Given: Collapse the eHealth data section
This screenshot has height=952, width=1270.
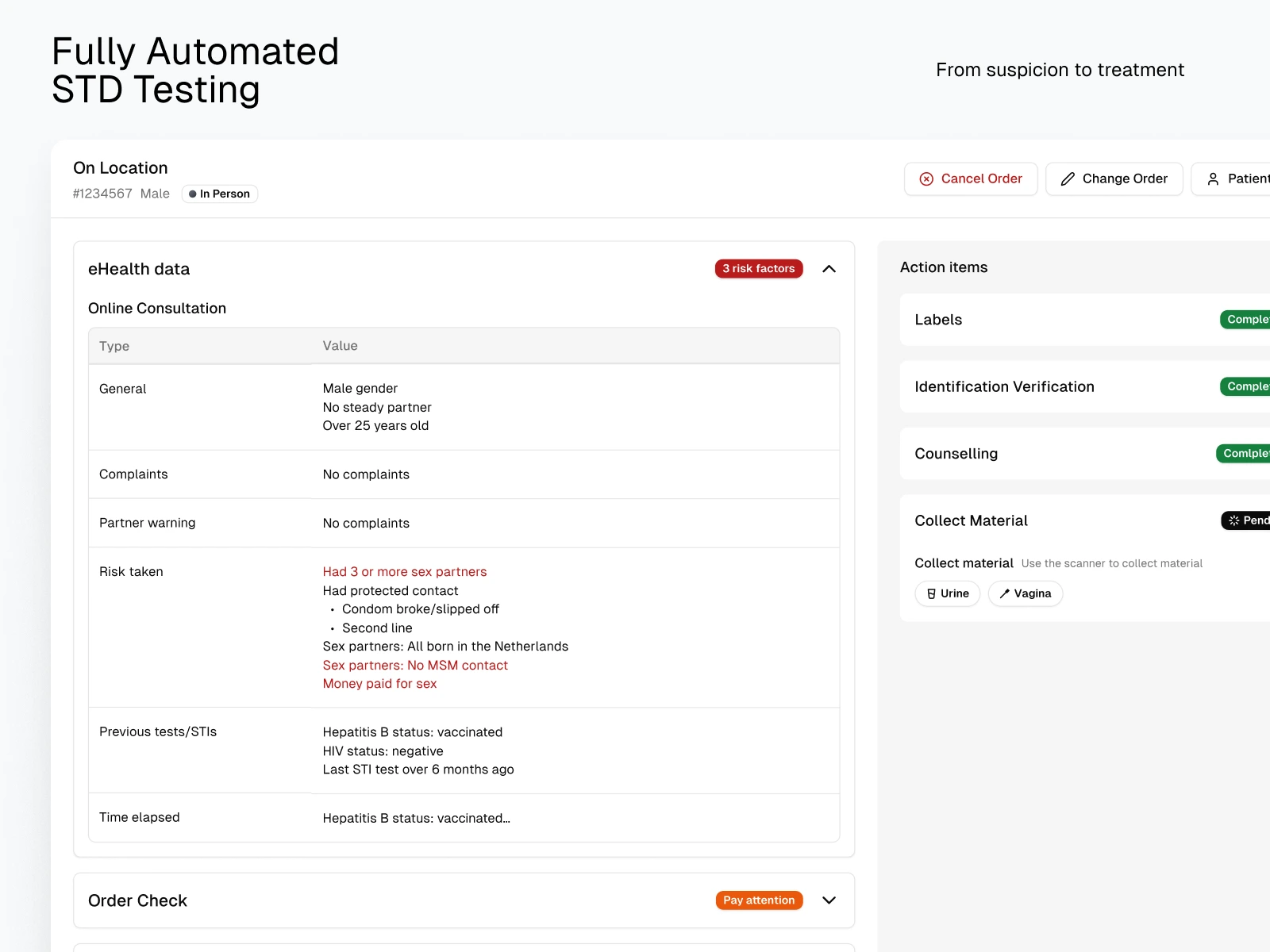Looking at the screenshot, I should [x=829, y=269].
